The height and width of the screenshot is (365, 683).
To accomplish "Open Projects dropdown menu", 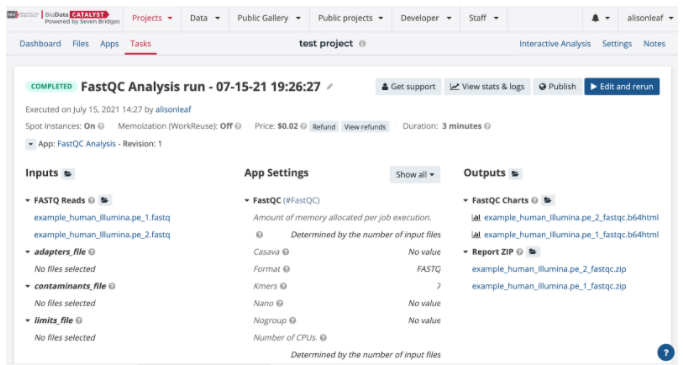I will click(x=152, y=18).
